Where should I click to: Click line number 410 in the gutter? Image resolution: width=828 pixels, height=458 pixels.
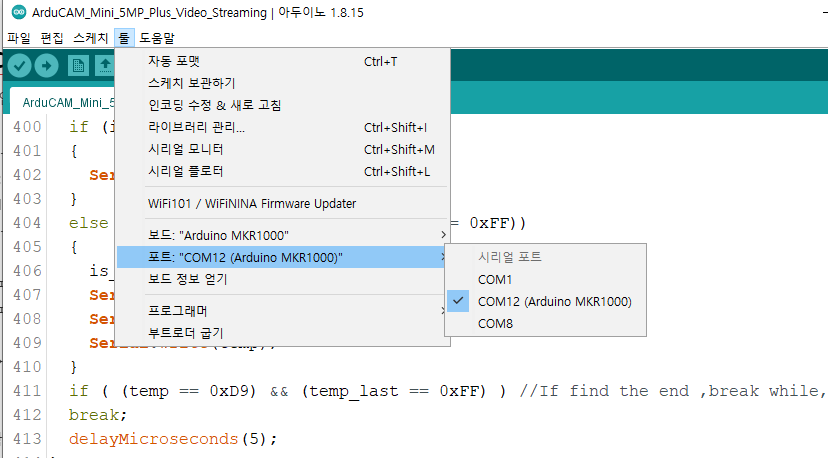(27, 367)
